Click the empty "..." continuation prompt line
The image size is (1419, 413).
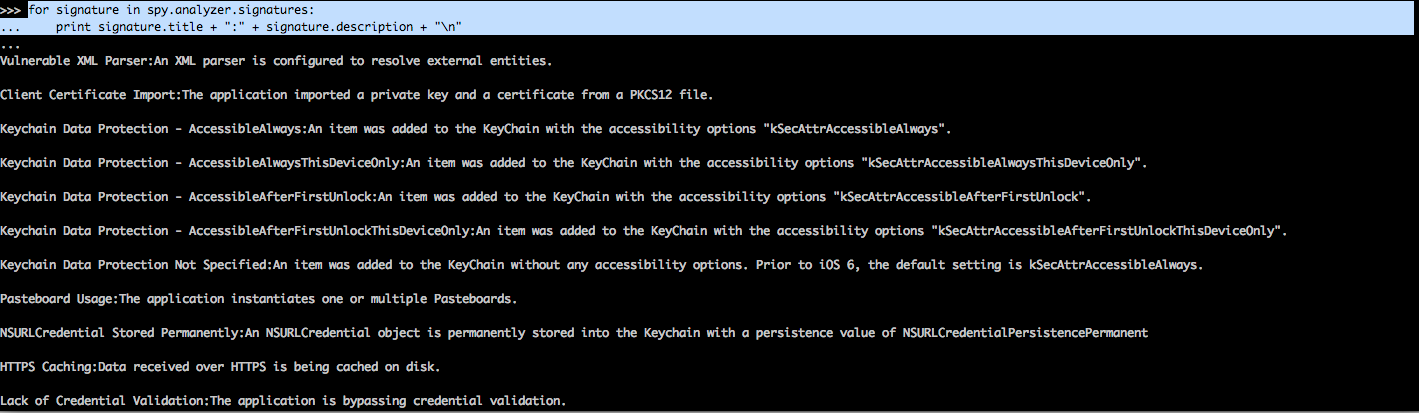10,44
